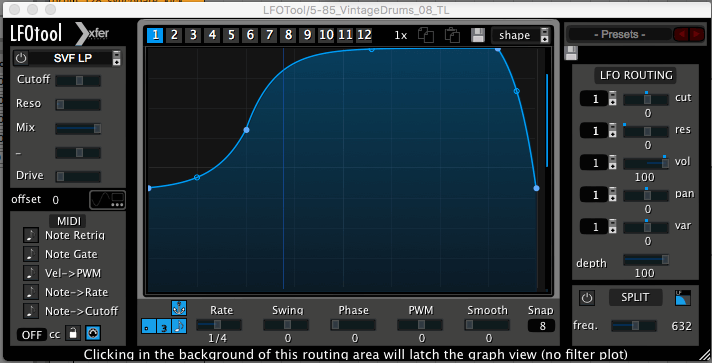Change cut routing graph number stepper
Image resolution: width=712 pixels, height=363 pixels.
(613, 98)
